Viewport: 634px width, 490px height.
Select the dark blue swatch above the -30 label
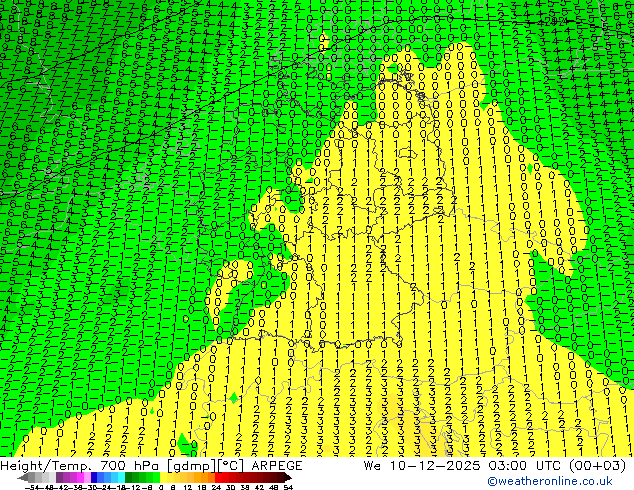click(94, 478)
